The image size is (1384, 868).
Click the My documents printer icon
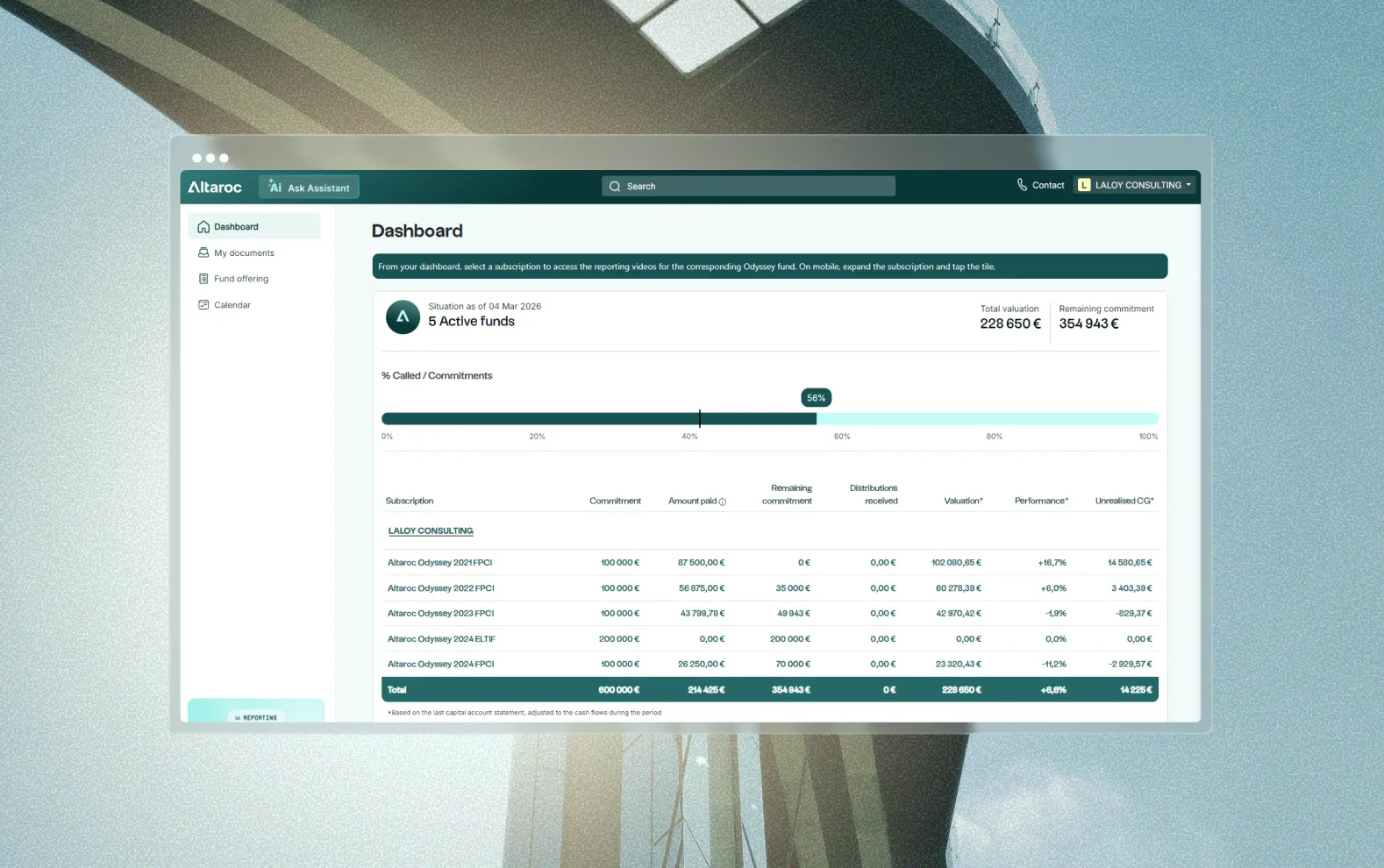pyautogui.click(x=203, y=253)
